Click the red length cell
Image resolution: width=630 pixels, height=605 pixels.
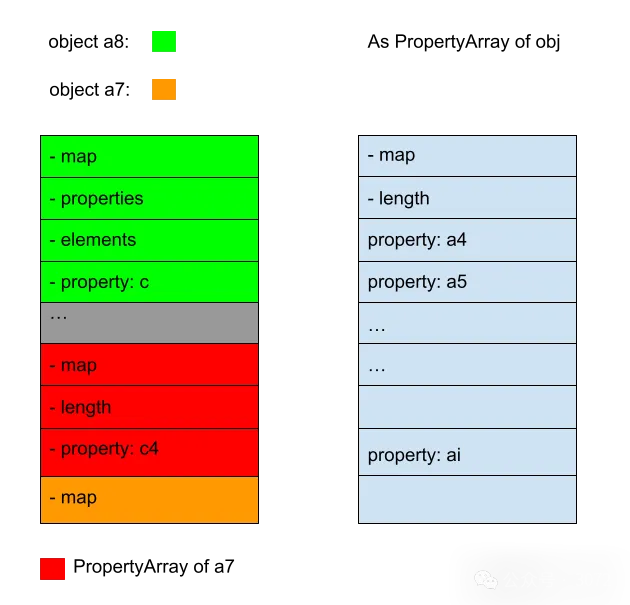[x=149, y=407]
